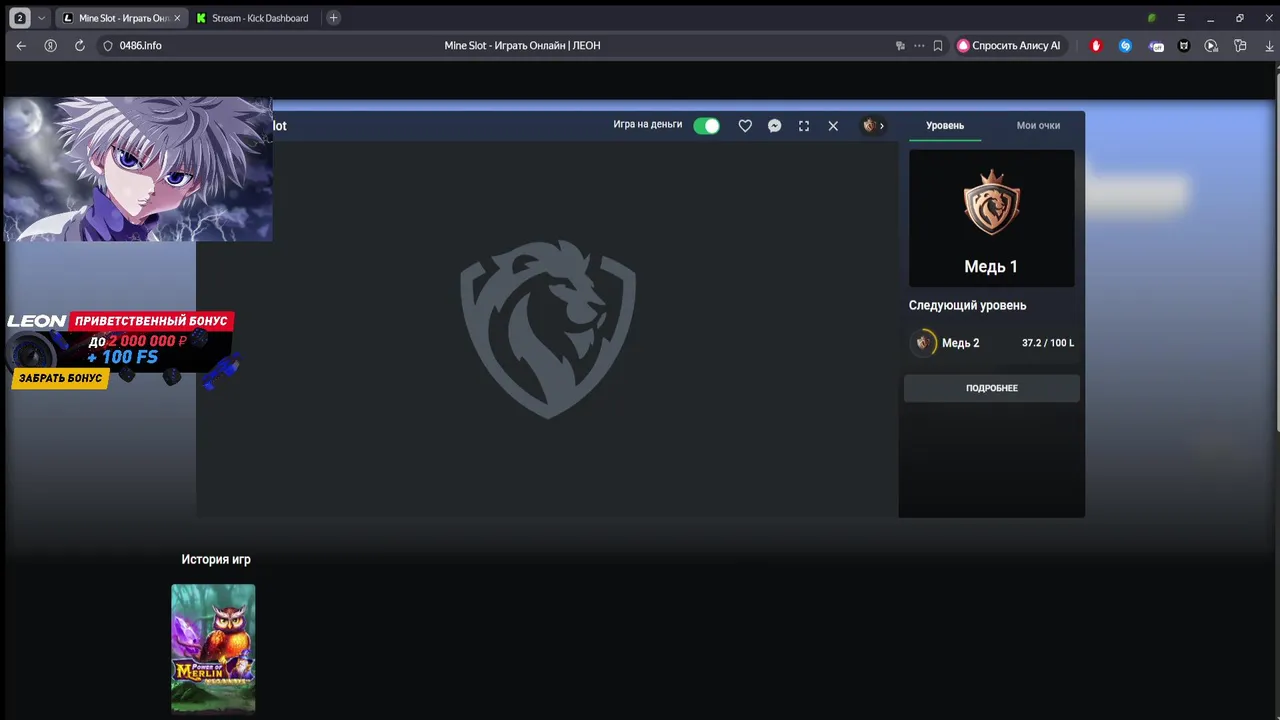The height and width of the screenshot is (720, 1280).
Task: Bookmark this page
Action: coord(938,46)
